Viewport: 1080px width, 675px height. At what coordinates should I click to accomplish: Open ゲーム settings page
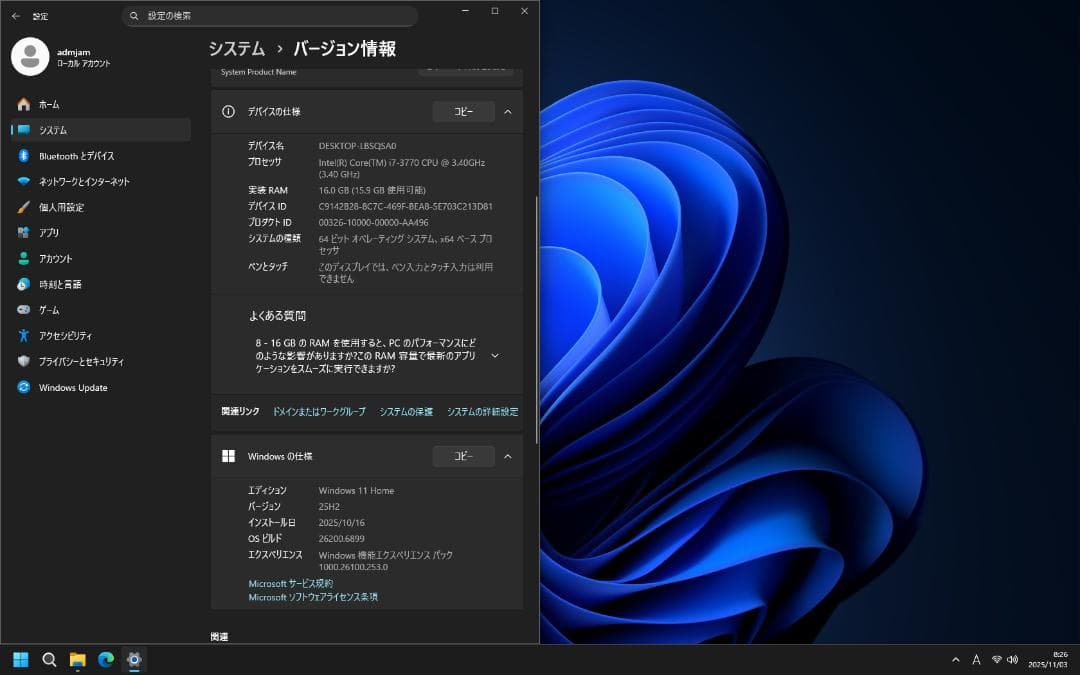point(75,310)
